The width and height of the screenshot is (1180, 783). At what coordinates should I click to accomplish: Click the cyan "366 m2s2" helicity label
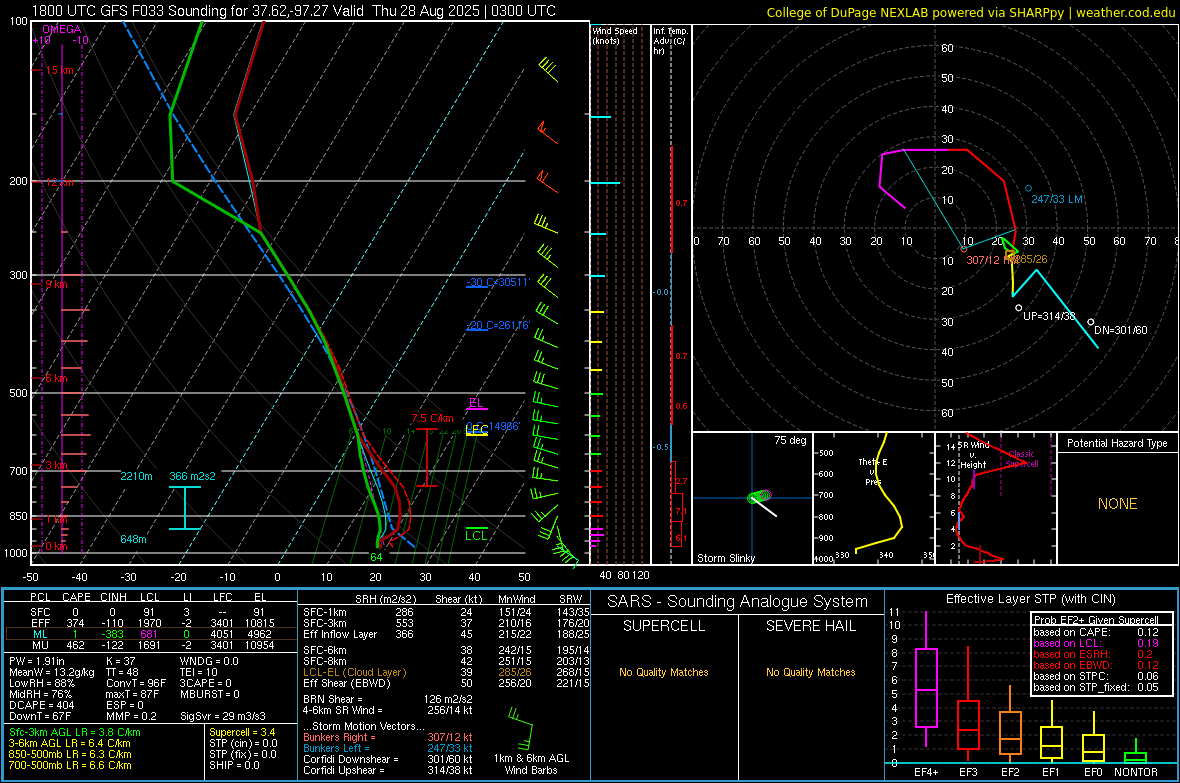[193, 476]
